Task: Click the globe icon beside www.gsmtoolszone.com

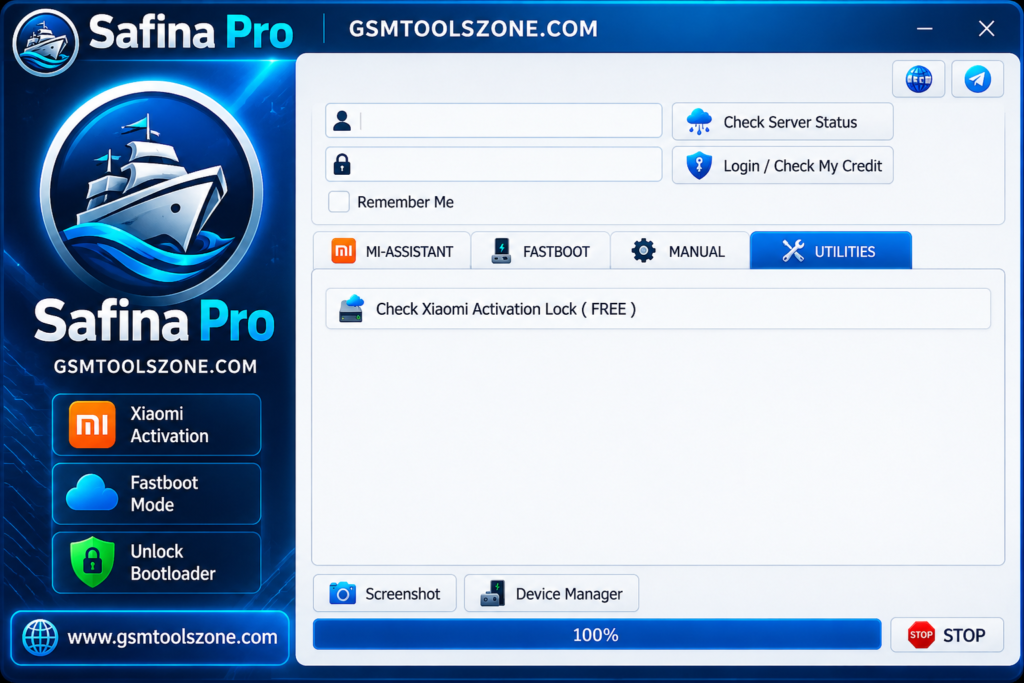Action: click(x=40, y=637)
